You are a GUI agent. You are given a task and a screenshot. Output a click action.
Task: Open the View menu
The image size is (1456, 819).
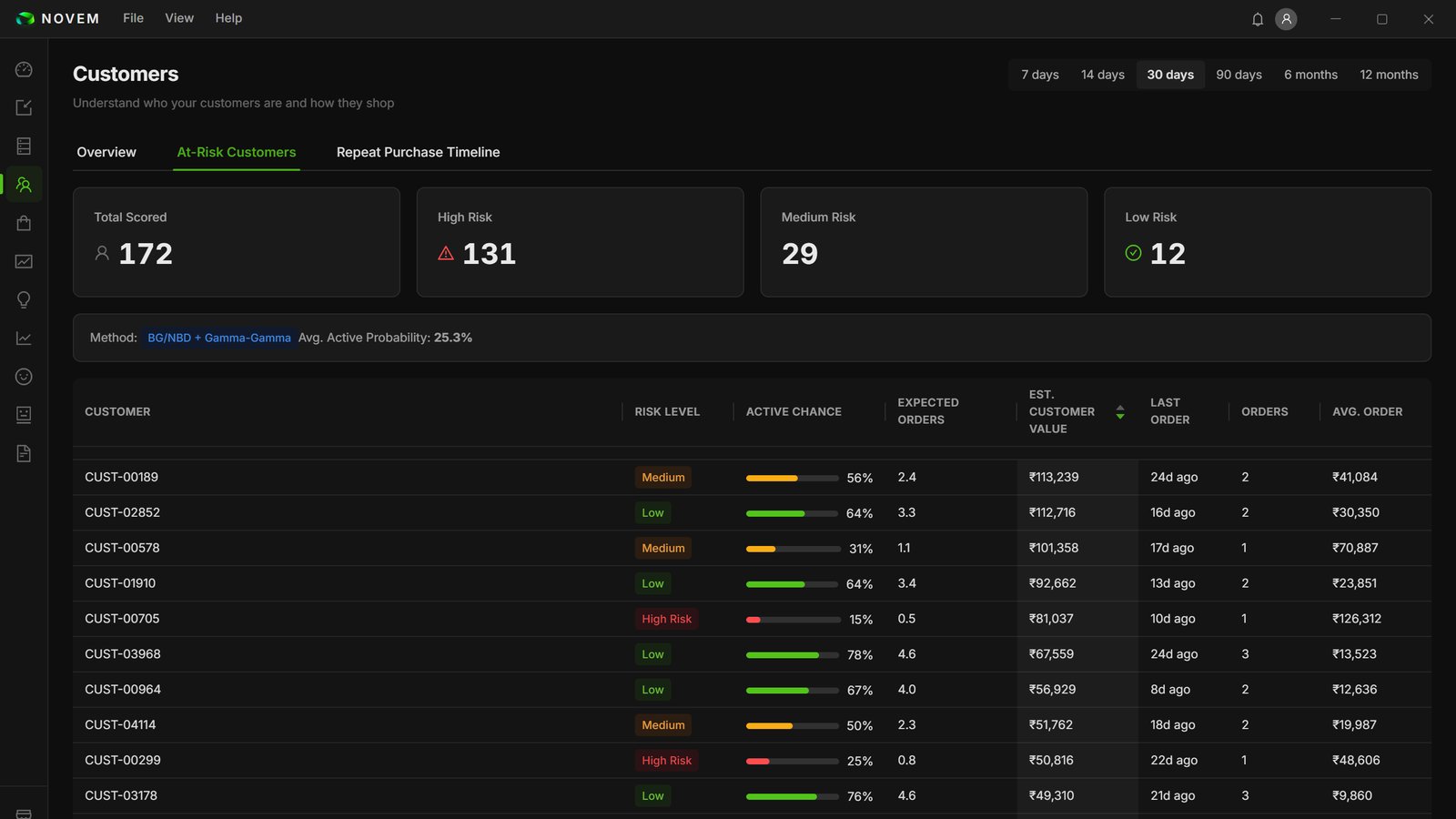coord(179,18)
